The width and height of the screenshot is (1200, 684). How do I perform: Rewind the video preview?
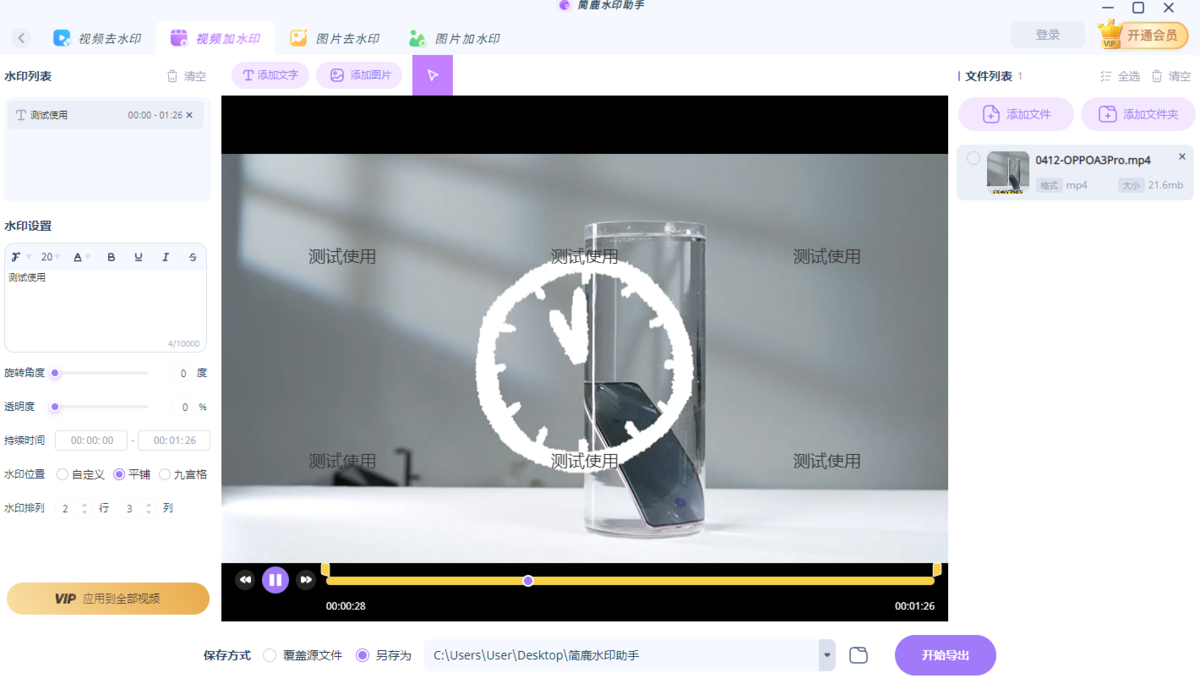click(x=245, y=580)
